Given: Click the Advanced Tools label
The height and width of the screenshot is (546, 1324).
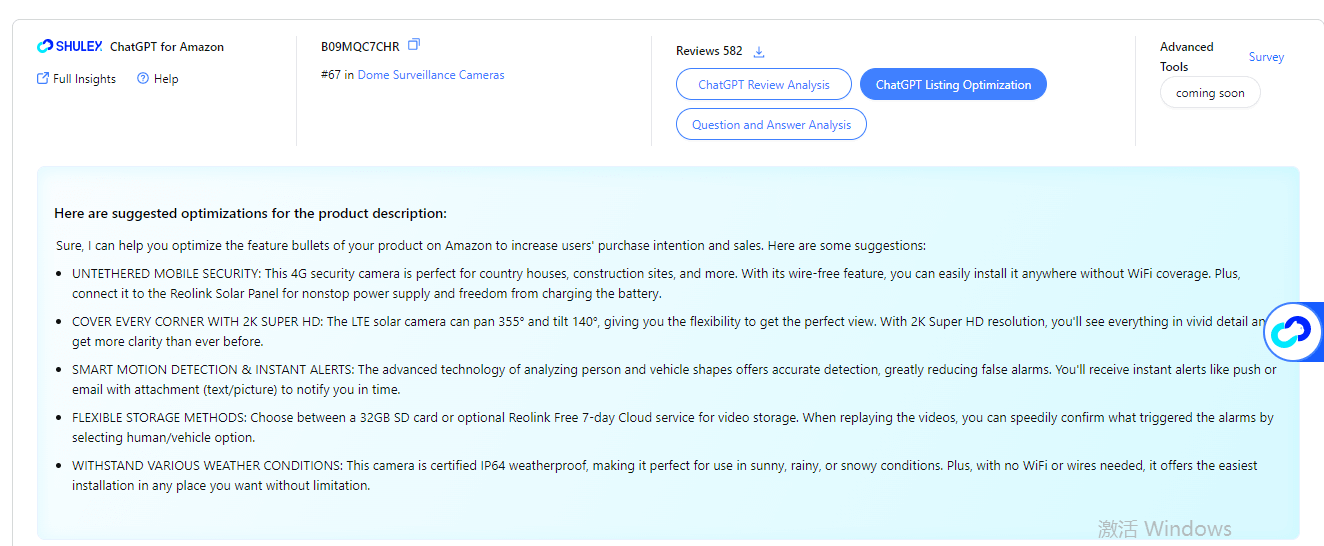Looking at the screenshot, I should 1187,57.
